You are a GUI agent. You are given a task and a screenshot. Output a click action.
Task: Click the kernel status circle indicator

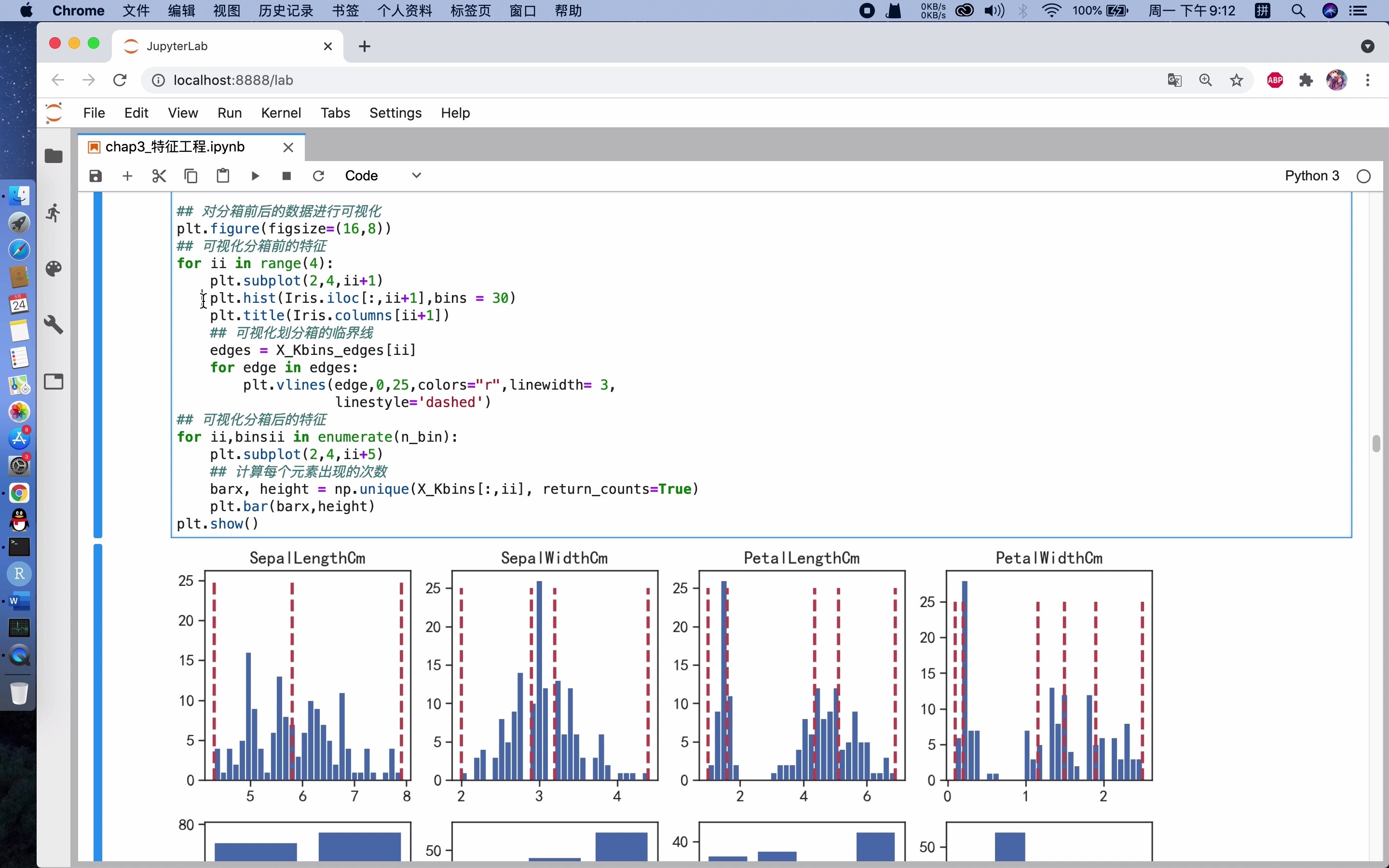(1364, 176)
